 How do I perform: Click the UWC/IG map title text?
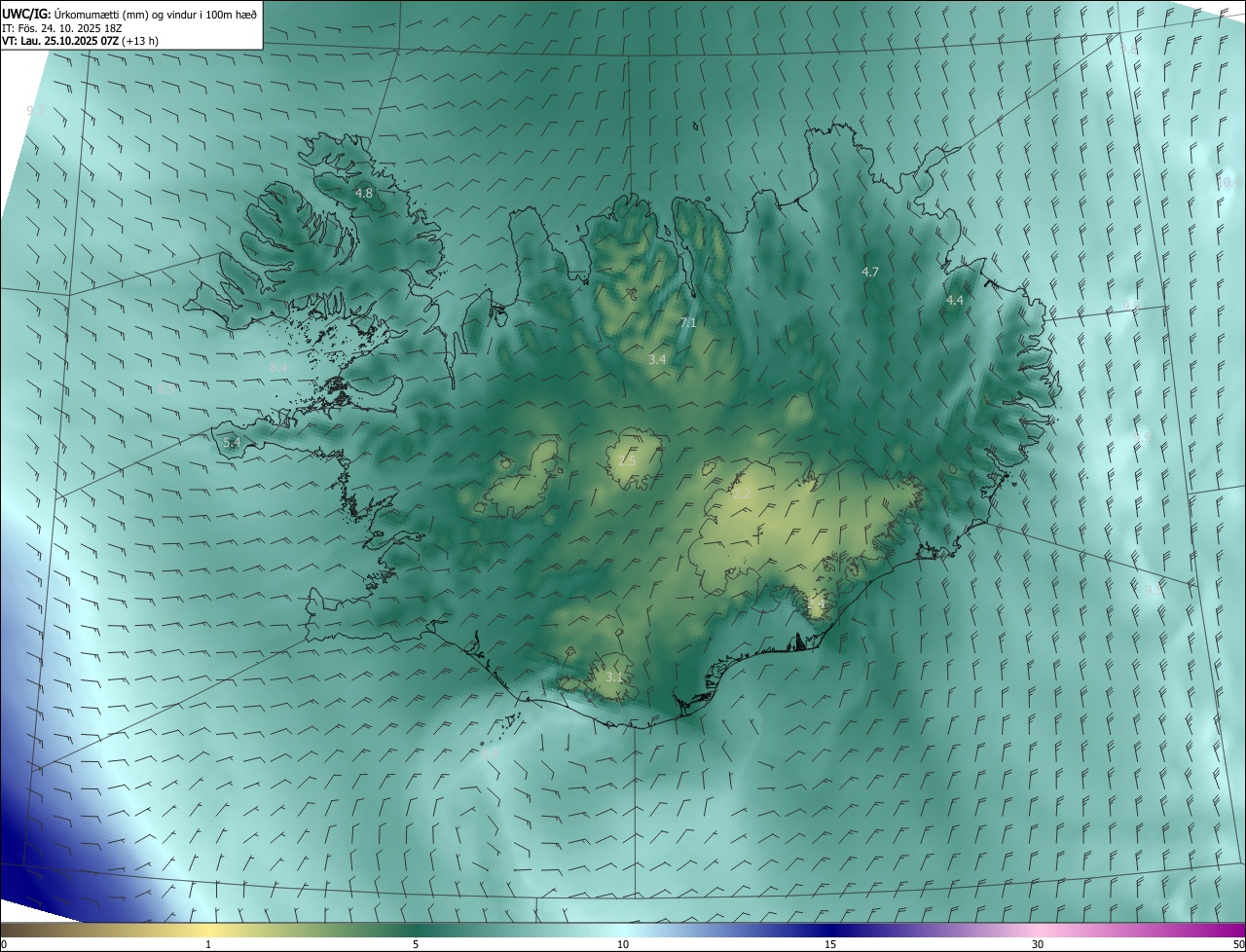click(129, 14)
